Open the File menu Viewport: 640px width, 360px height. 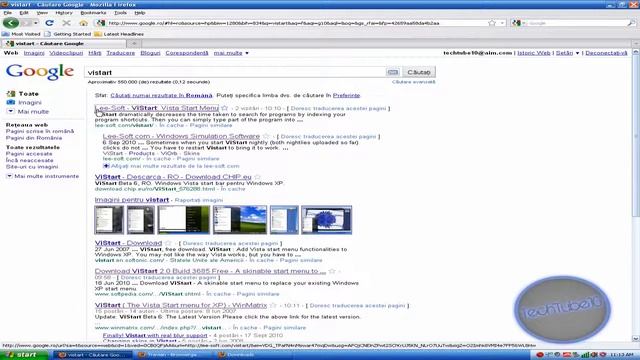(x=8, y=13)
